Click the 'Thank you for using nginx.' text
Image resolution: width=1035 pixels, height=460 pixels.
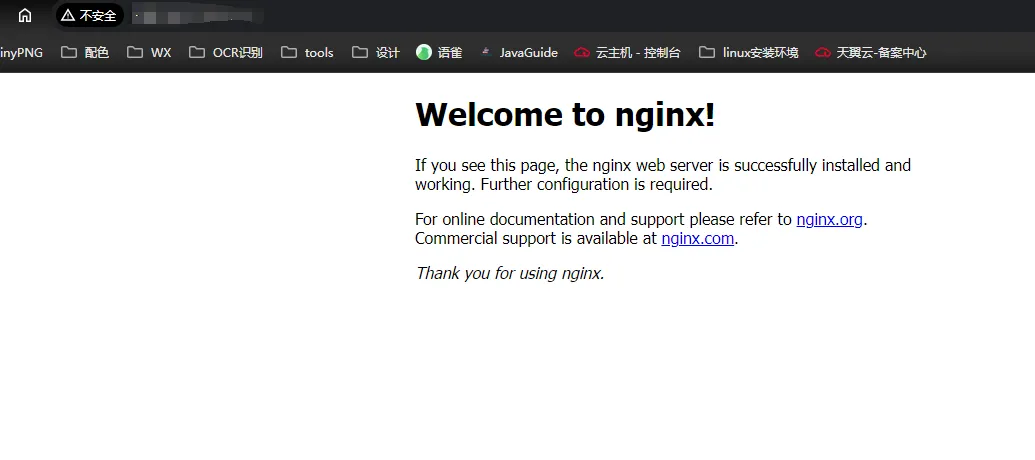pos(510,273)
